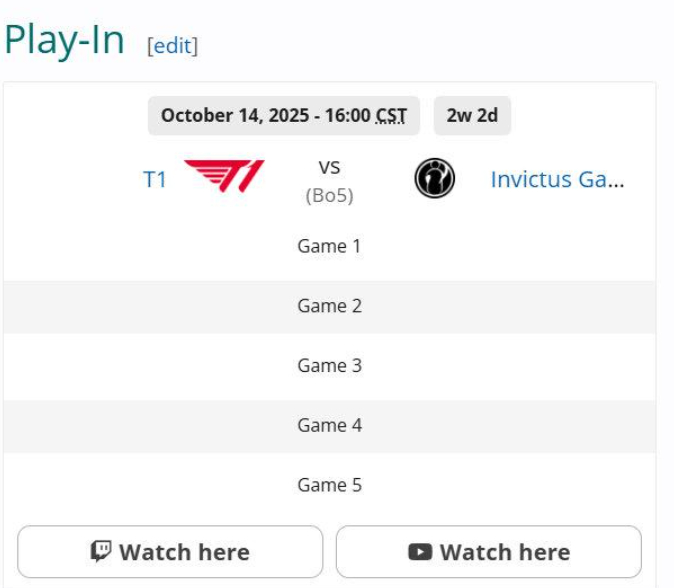The height and width of the screenshot is (588, 674).
Task: Open the T1 team name link
Action: point(154,180)
